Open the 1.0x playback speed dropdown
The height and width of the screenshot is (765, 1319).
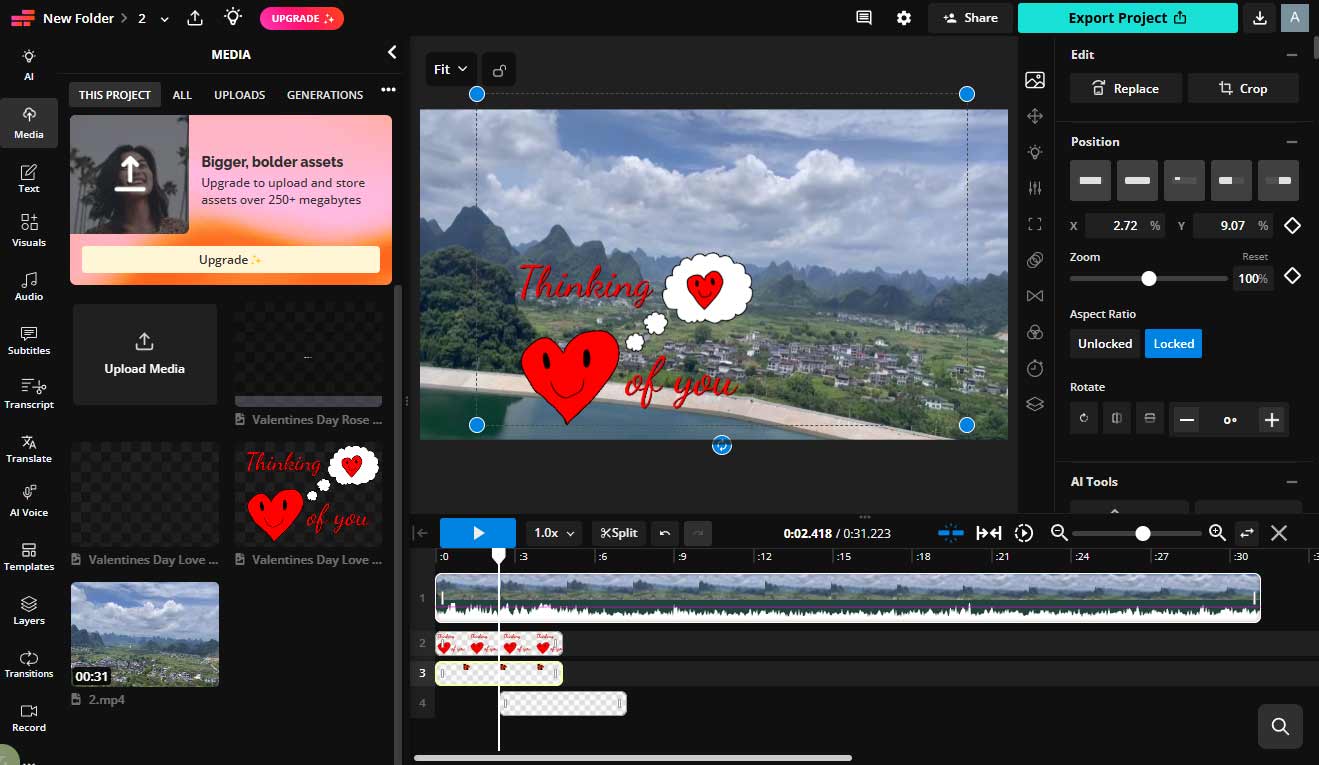(x=553, y=532)
